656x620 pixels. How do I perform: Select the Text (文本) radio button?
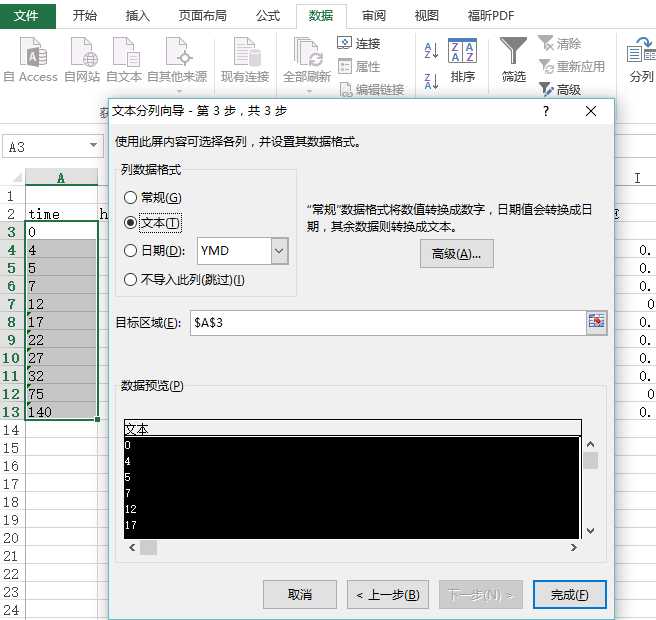pos(131,223)
